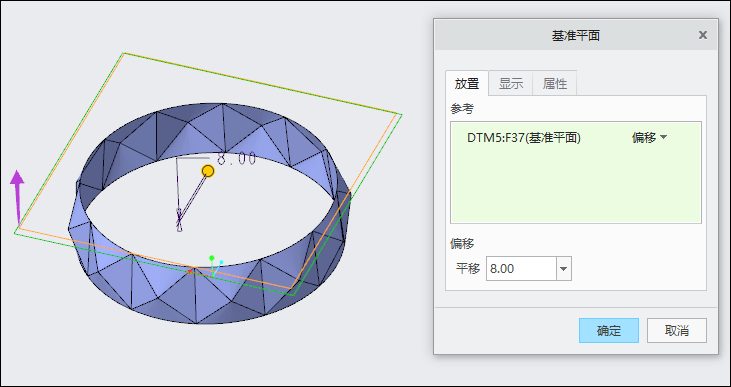The image size is (731, 387).
Task: Click empty area of 参考 collector
Action: pyautogui.click(x=576, y=187)
